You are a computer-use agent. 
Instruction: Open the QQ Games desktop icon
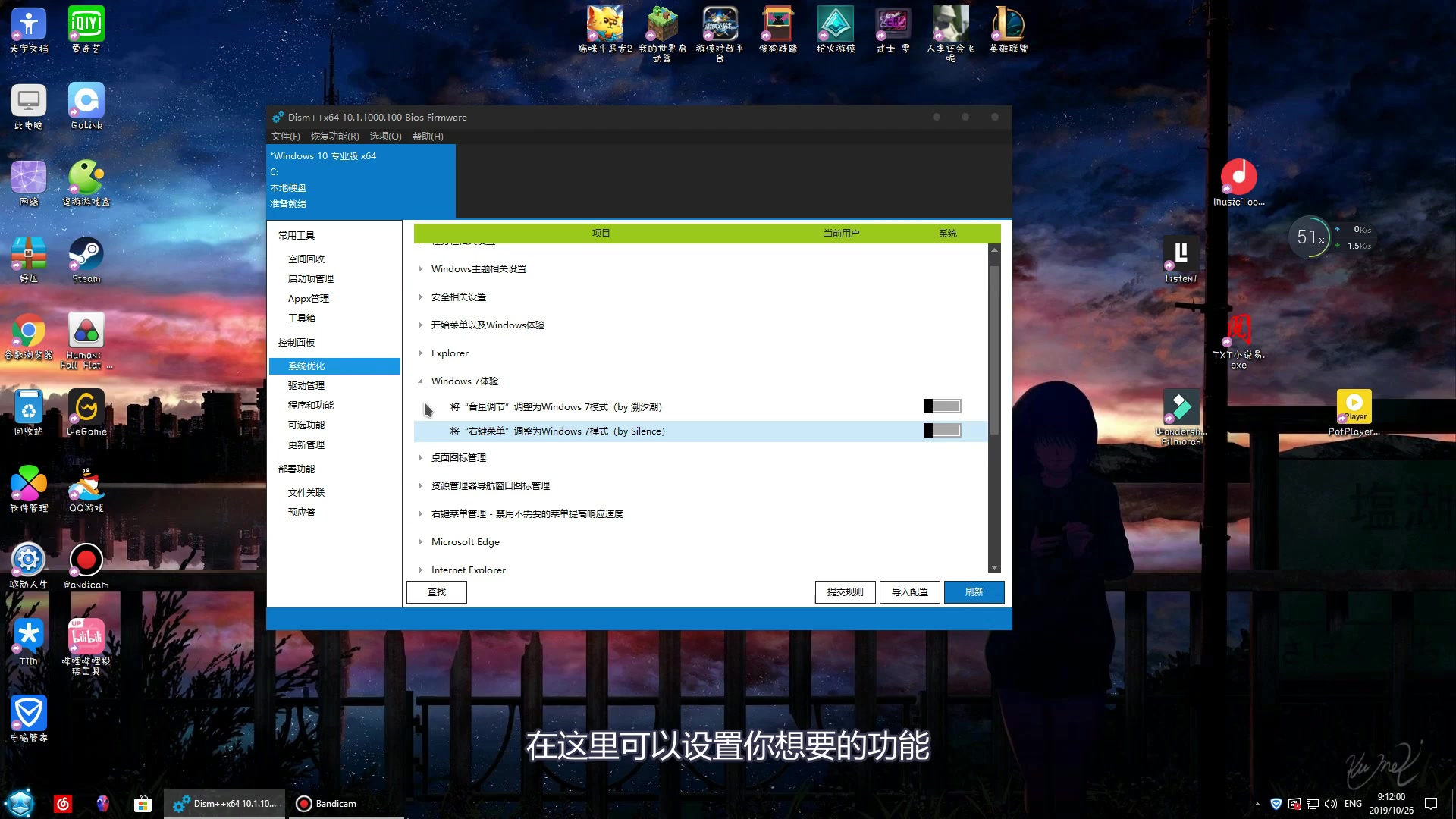click(x=86, y=490)
